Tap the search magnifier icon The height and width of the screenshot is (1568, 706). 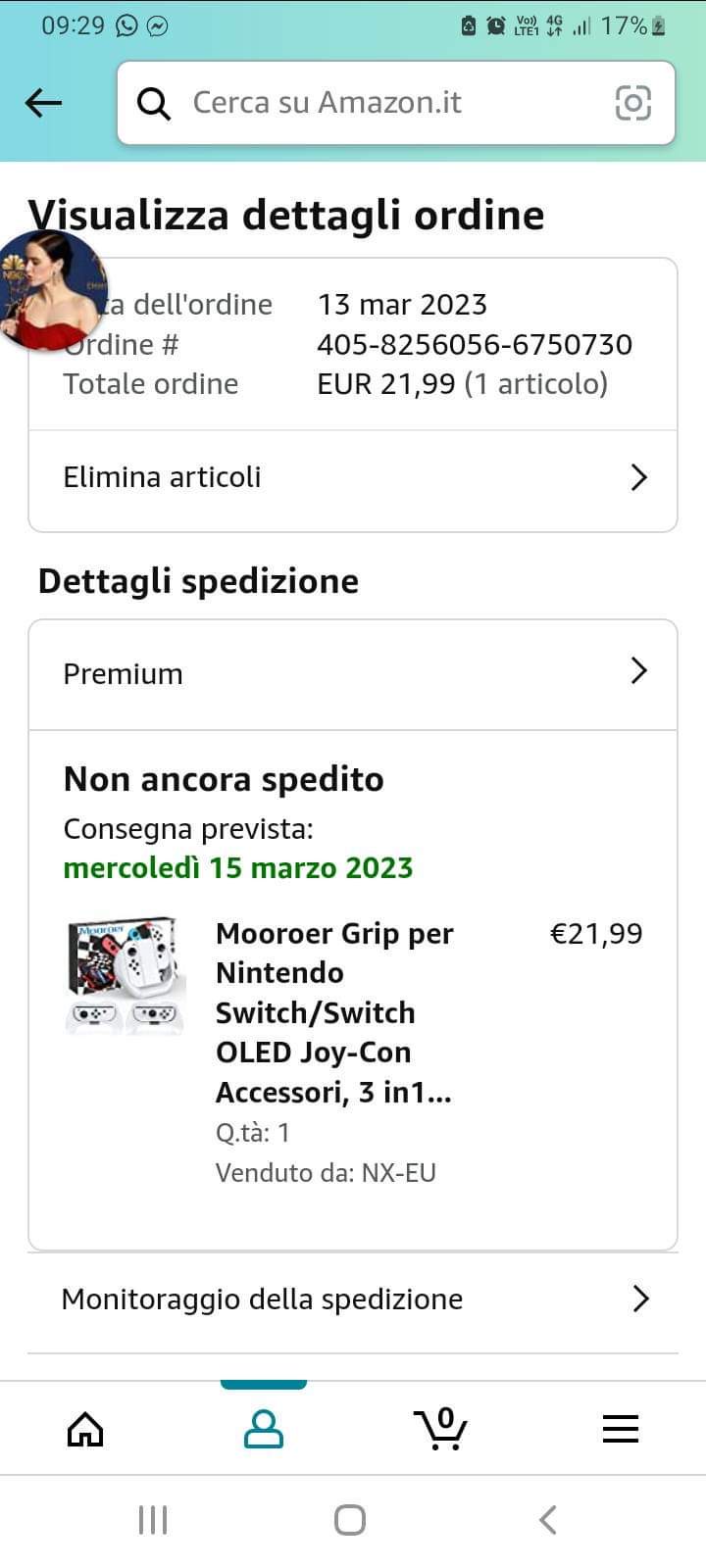click(x=154, y=103)
